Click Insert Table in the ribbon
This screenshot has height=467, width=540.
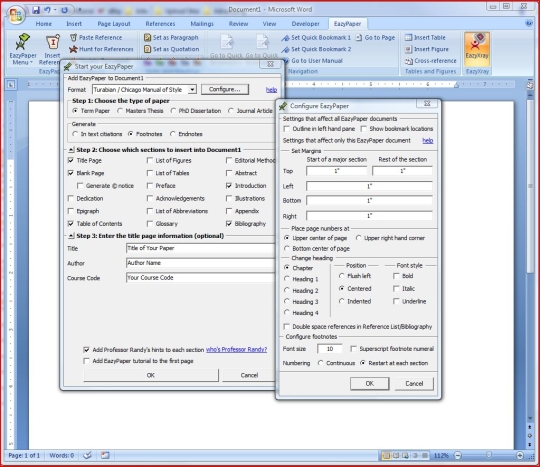tap(425, 38)
